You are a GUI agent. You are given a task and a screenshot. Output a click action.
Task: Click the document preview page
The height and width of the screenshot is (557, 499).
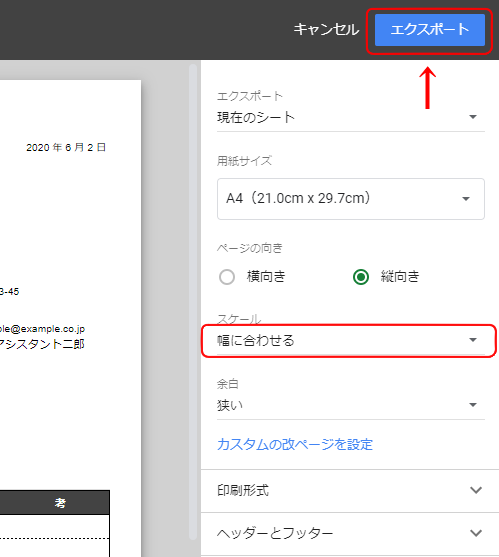coord(70,318)
